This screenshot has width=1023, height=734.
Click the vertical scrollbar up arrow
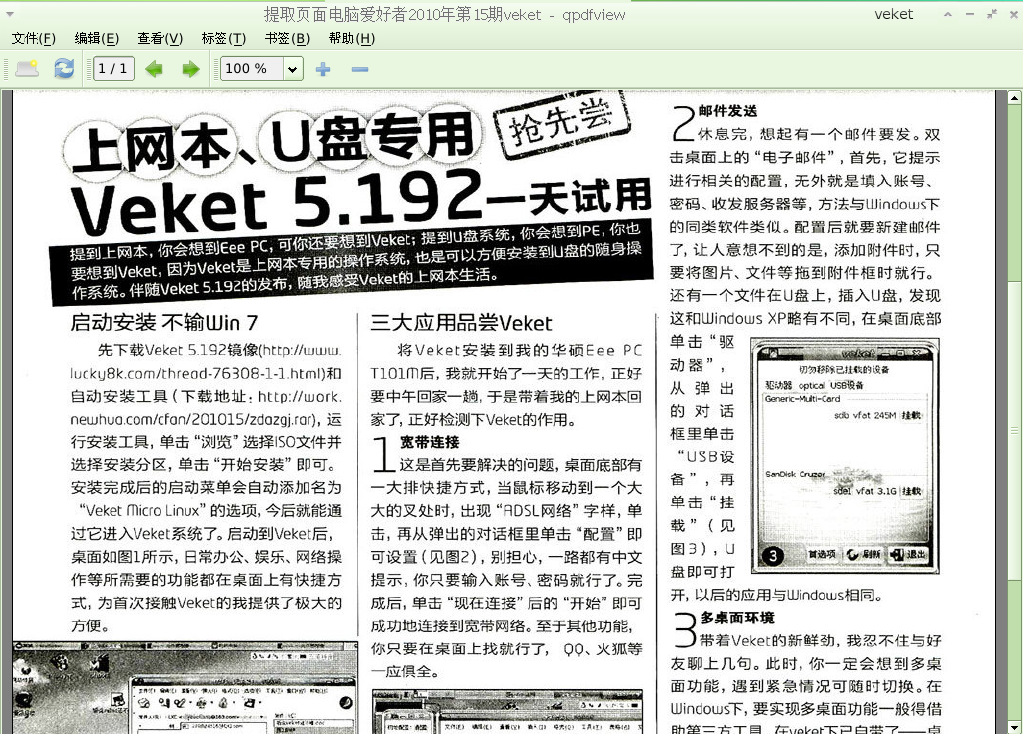pos(1014,98)
